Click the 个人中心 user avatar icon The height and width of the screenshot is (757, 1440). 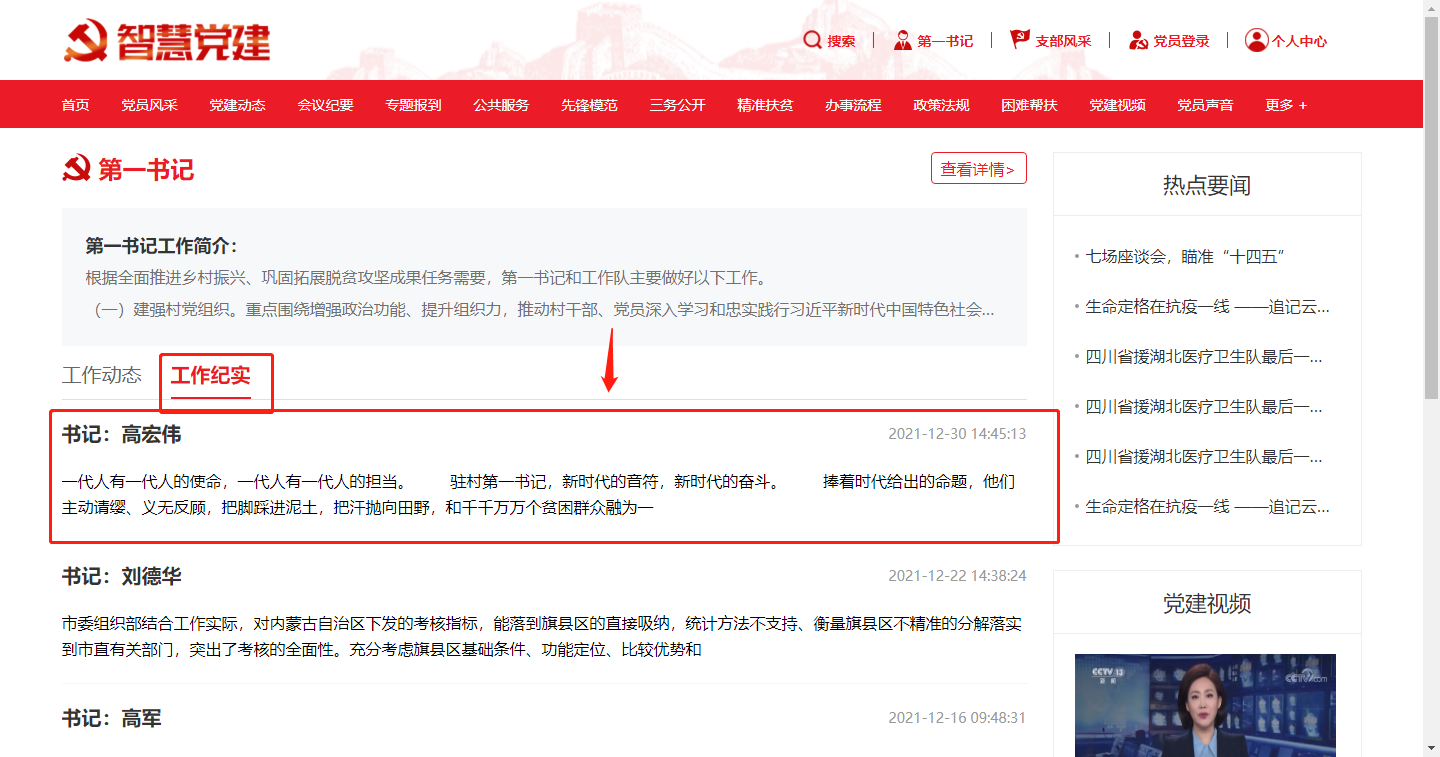(x=1256, y=40)
